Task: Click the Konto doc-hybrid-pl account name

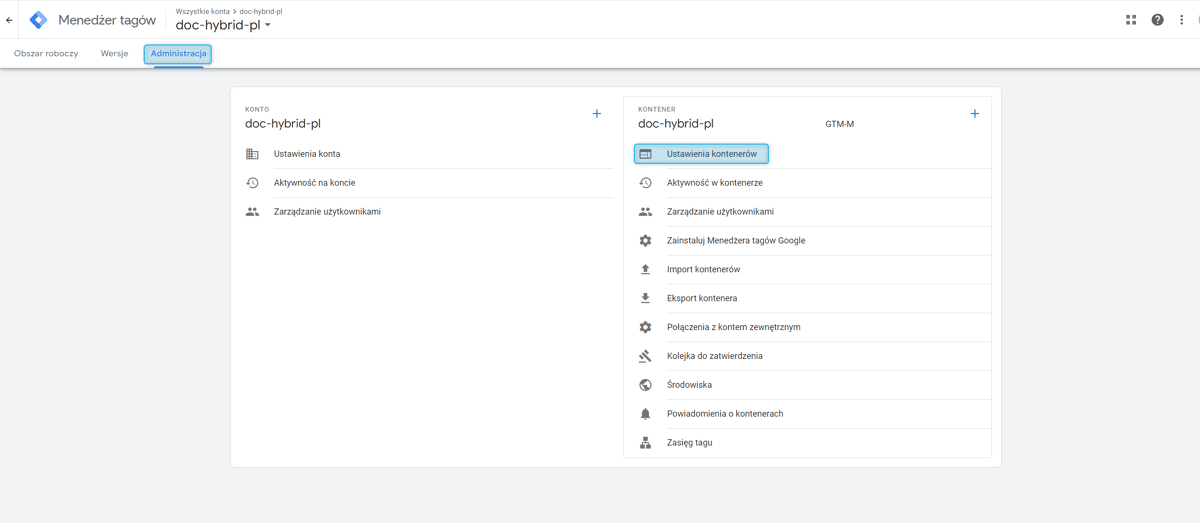Action: (x=283, y=124)
